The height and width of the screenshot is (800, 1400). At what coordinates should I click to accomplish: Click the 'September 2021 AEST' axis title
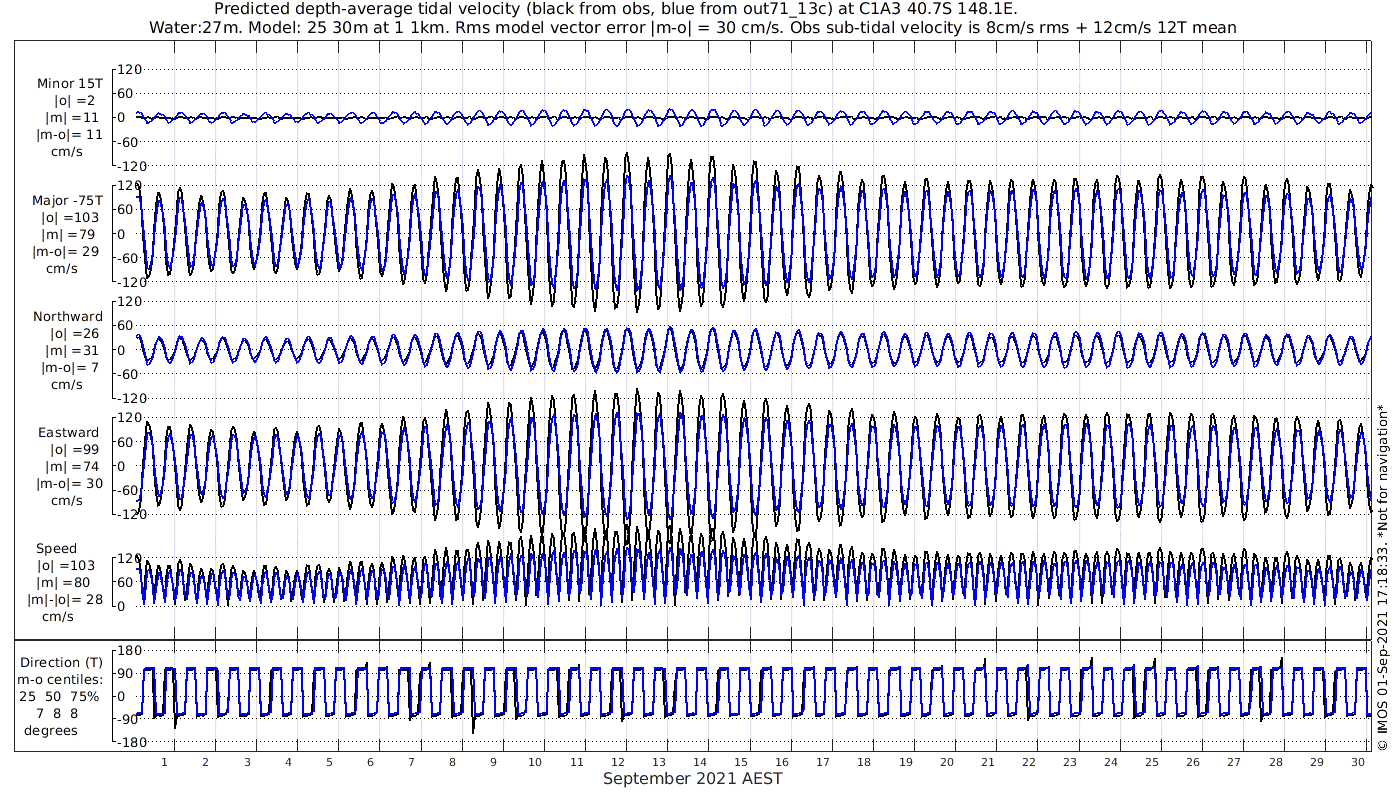[693, 779]
